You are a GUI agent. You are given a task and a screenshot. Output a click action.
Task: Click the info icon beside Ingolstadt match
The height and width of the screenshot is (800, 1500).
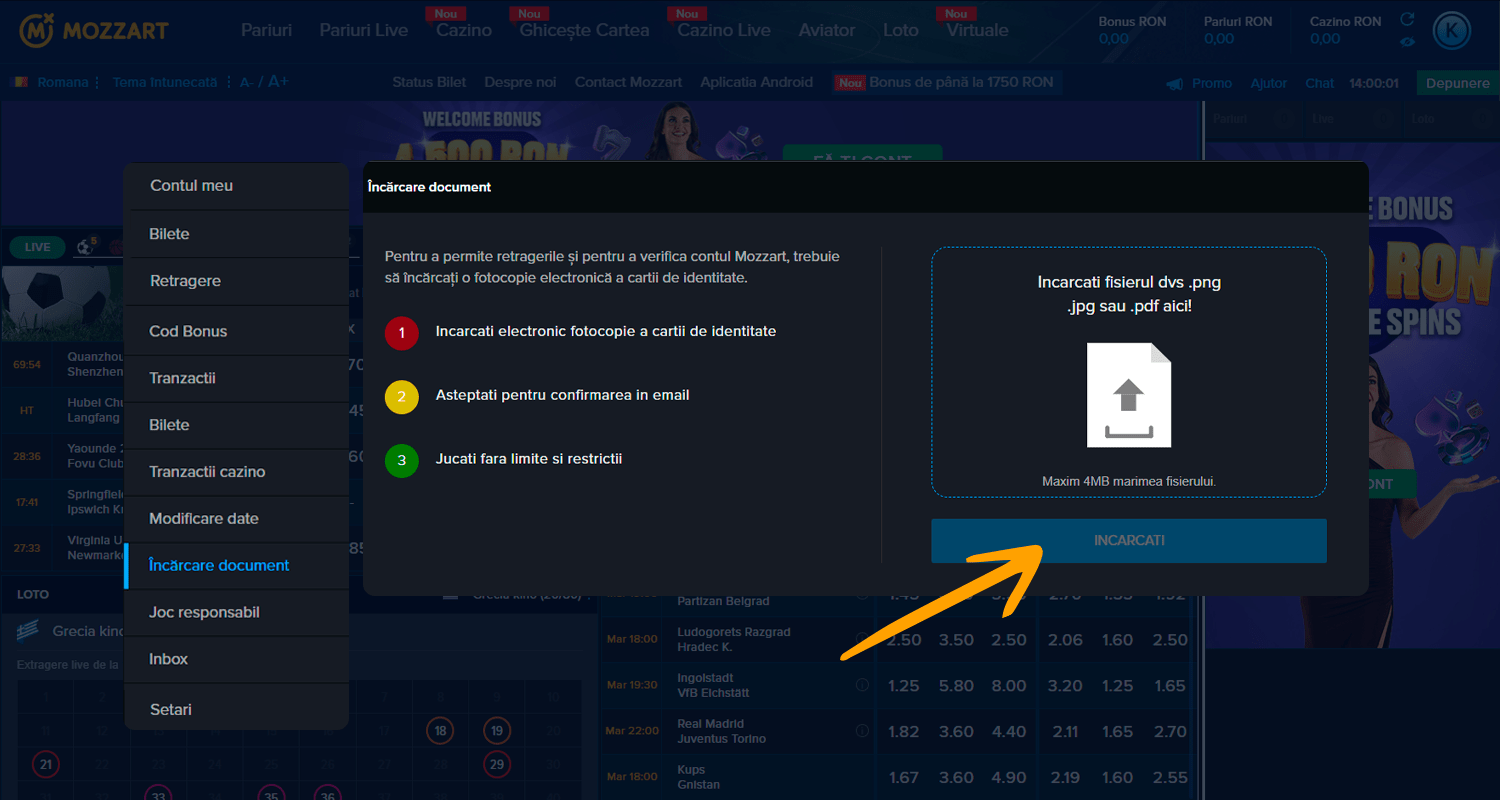pos(862,685)
